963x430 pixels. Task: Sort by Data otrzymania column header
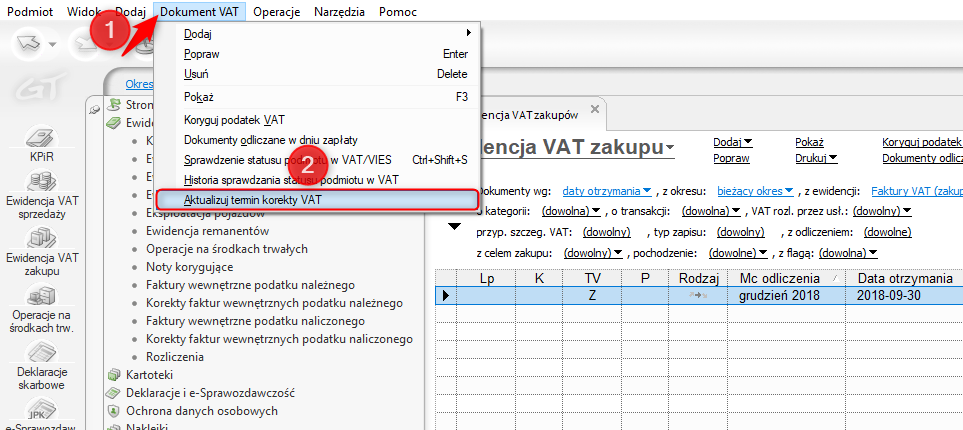pyautogui.click(x=903, y=278)
